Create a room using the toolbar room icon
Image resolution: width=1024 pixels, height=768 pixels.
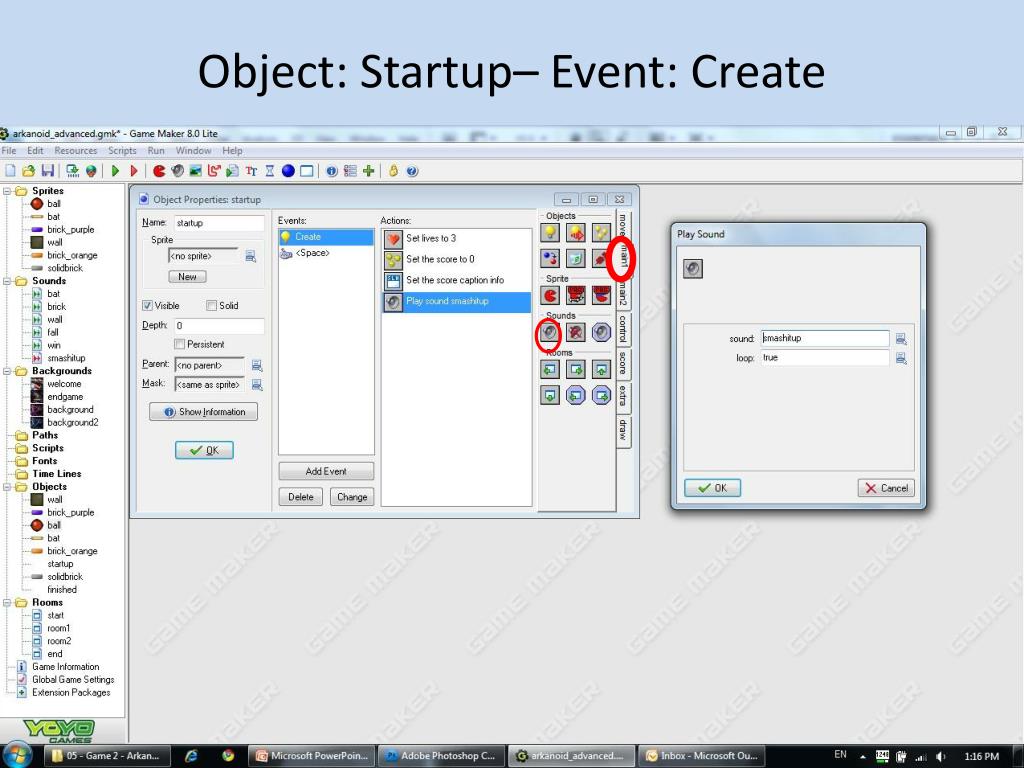click(306, 171)
